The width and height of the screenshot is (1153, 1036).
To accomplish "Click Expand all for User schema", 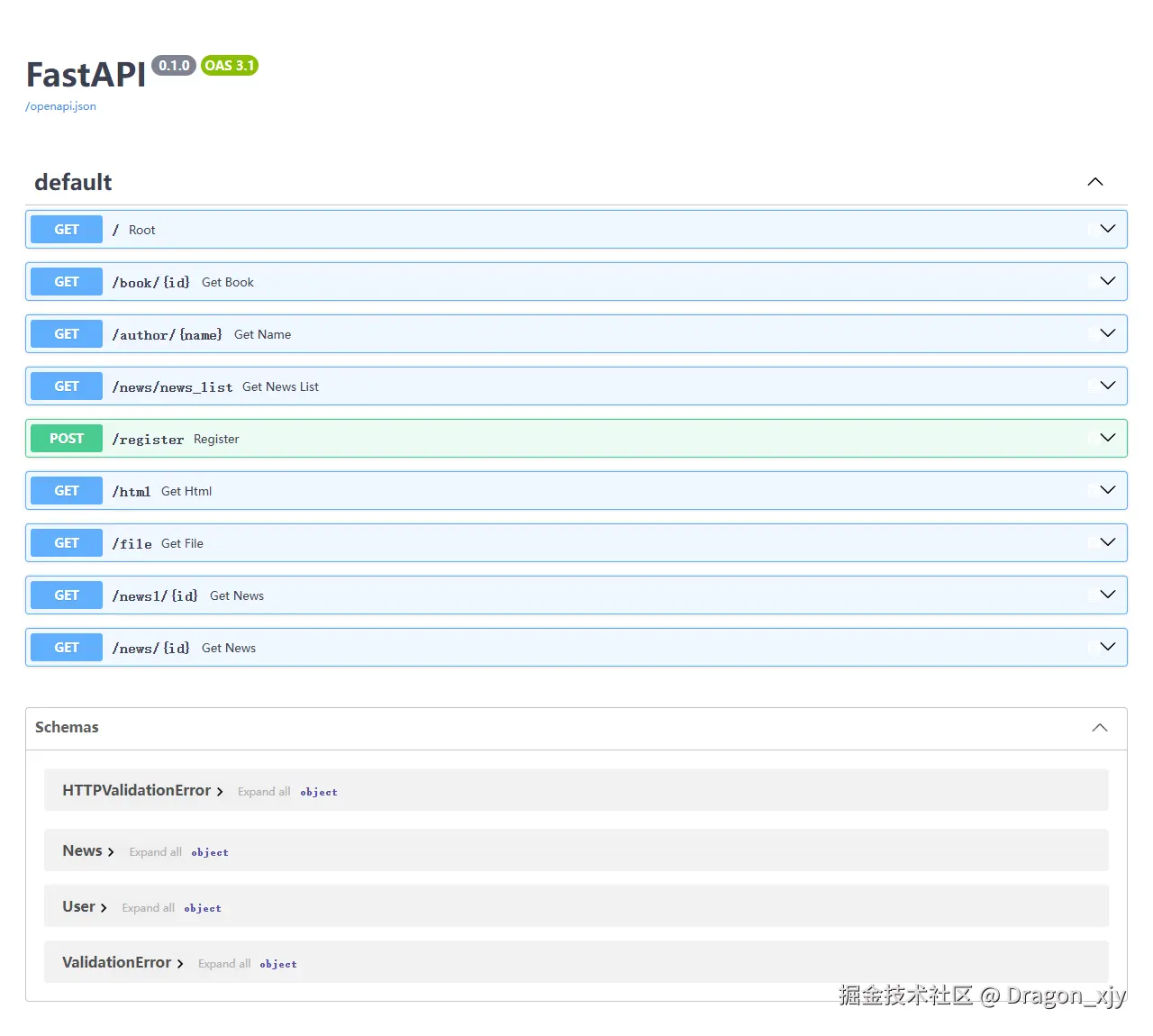I will [148, 908].
